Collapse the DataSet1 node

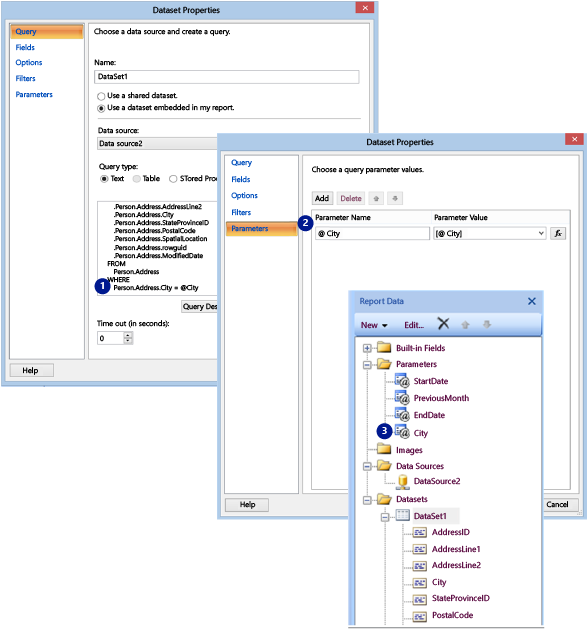(x=385, y=517)
